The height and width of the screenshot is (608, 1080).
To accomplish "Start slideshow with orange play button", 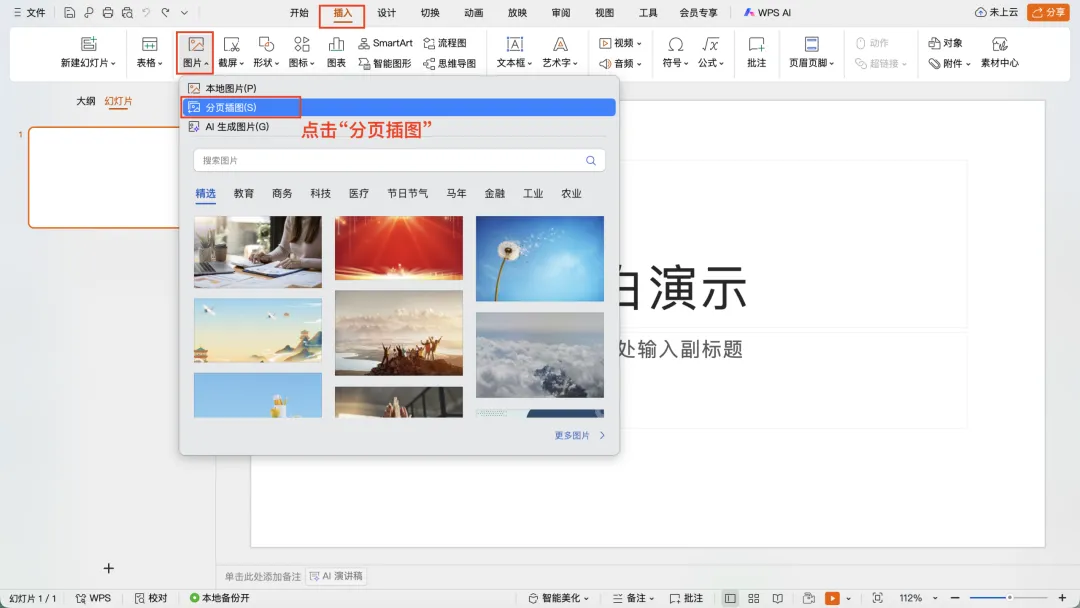I will tap(832, 598).
